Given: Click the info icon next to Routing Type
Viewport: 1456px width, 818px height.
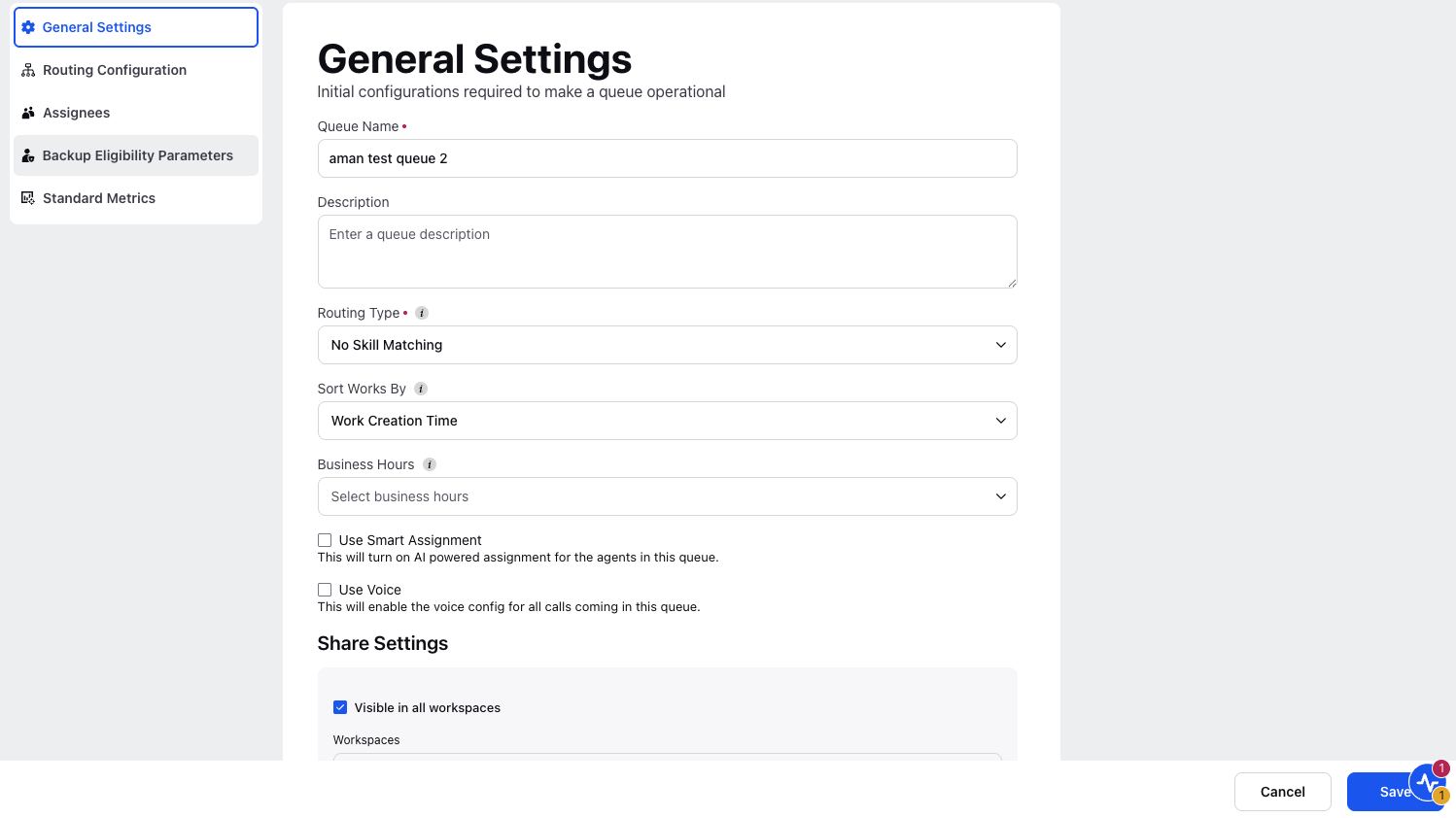Looking at the screenshot, I should click(422, 313).
